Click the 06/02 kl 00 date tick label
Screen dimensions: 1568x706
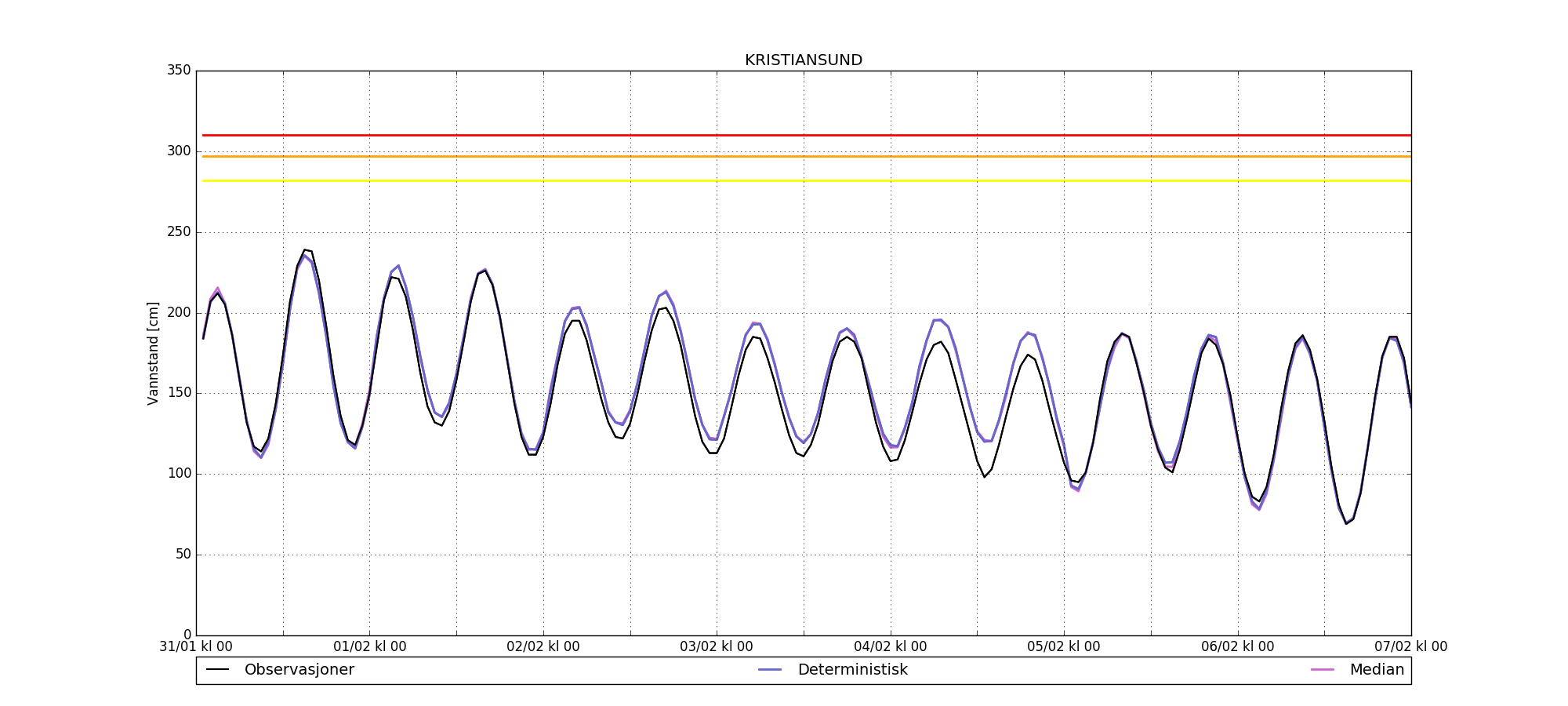(1238, 647)
